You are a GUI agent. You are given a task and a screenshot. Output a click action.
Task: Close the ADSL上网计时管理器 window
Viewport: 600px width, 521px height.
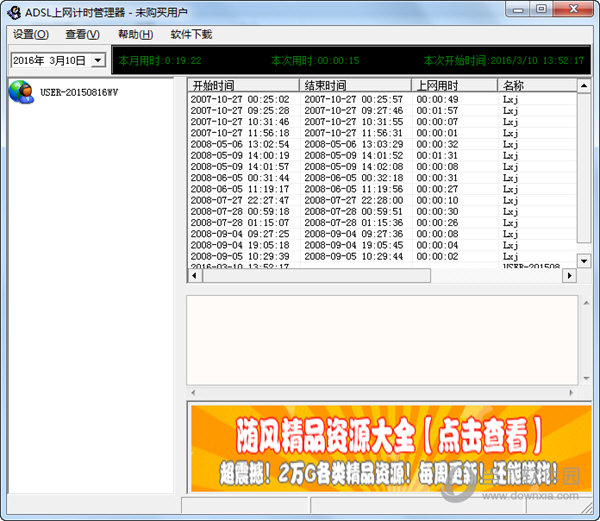coord(574,9)
